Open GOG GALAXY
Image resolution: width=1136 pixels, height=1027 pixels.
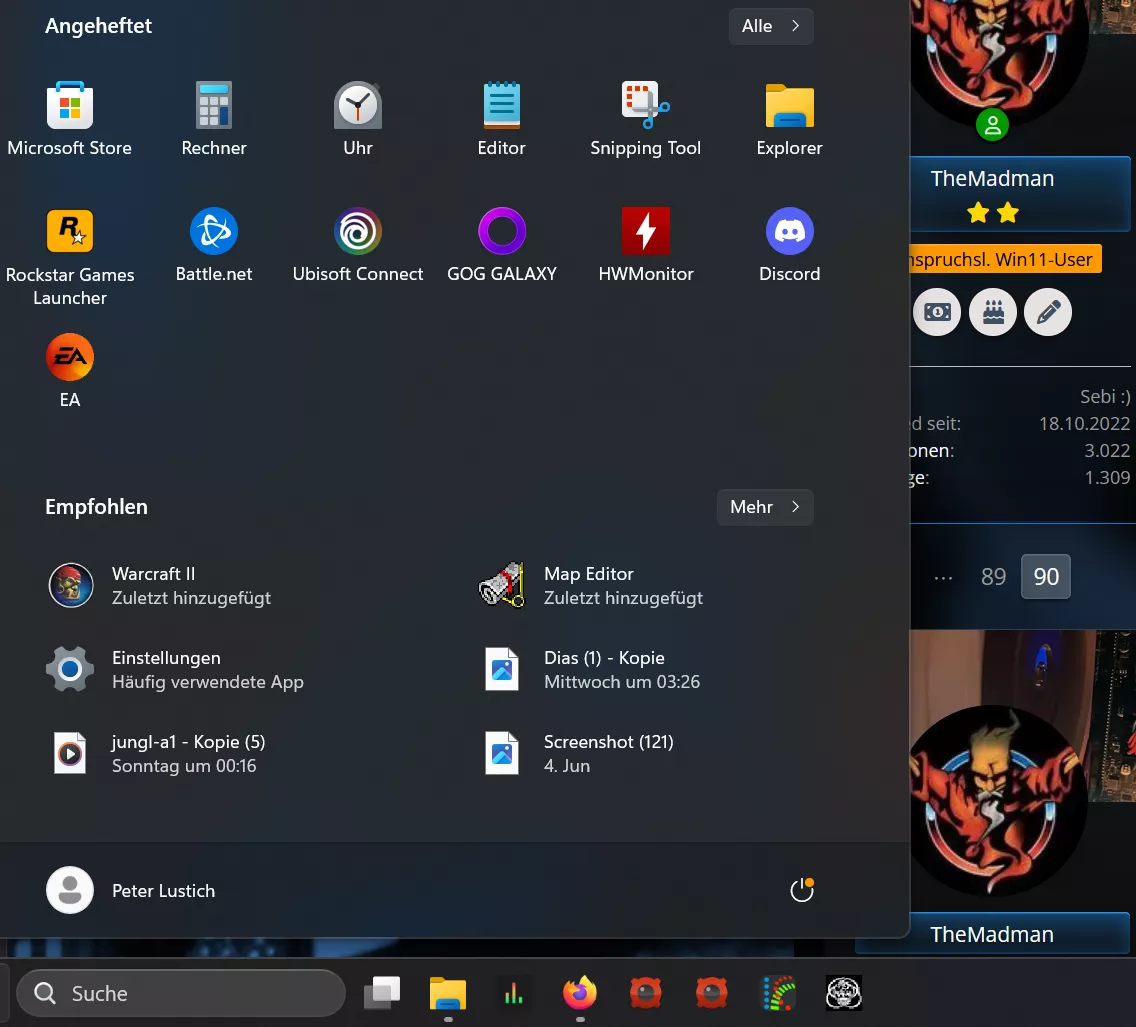coord(501,246)
